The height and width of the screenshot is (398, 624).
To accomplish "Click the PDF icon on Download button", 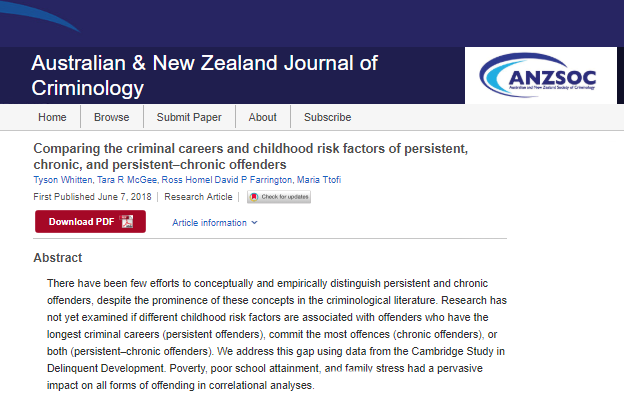I will (x=127, y=221).
